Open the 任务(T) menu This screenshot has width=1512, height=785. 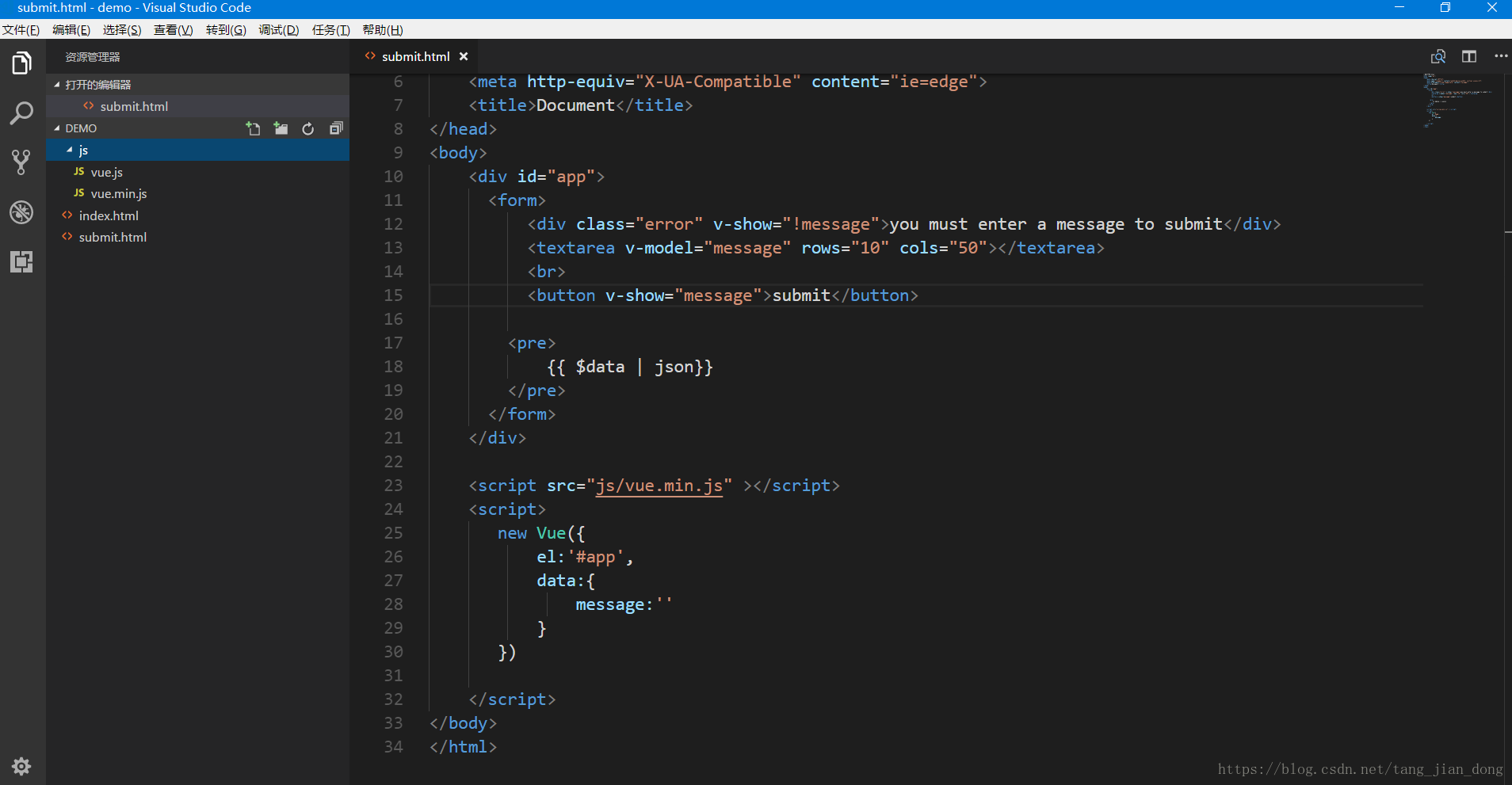(x=331, y=30)
